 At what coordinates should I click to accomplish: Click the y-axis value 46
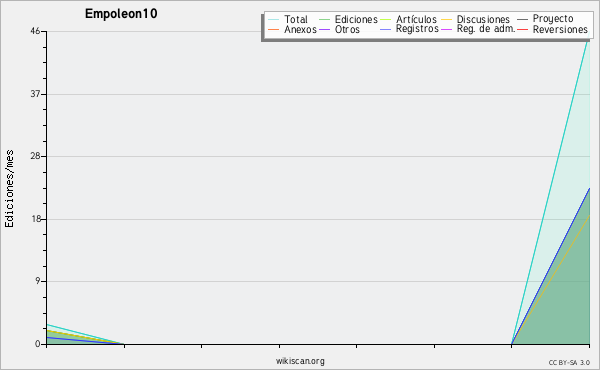pos(35,31)
